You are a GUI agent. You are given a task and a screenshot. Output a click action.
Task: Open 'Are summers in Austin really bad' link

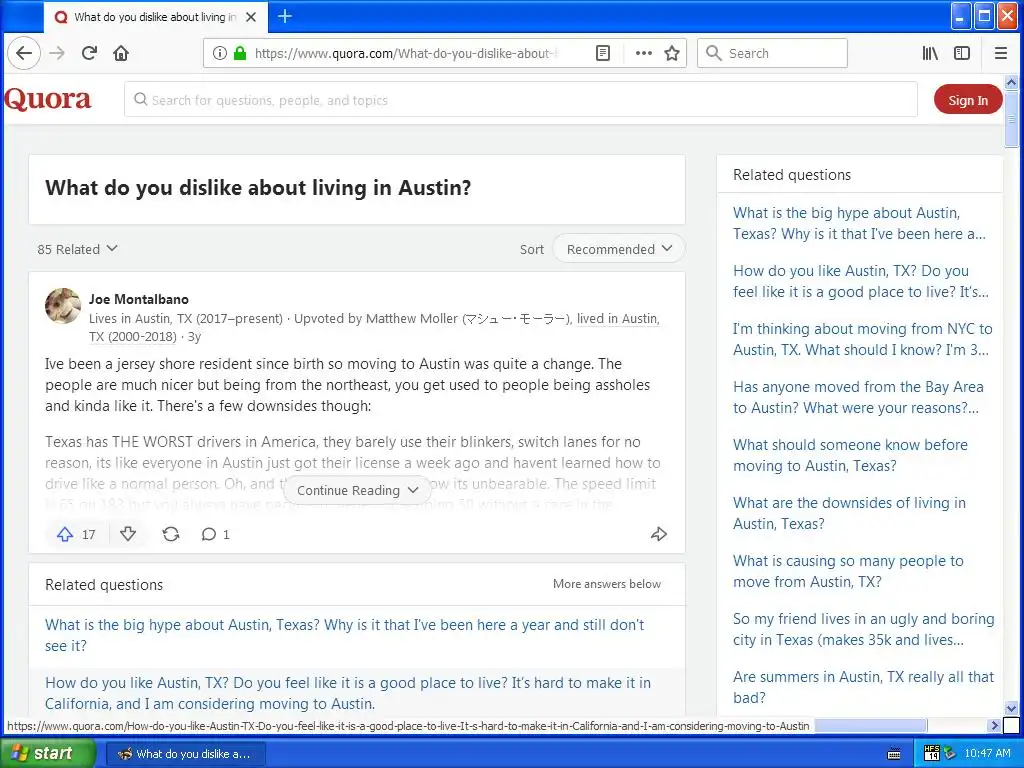(x=863, y=687)
